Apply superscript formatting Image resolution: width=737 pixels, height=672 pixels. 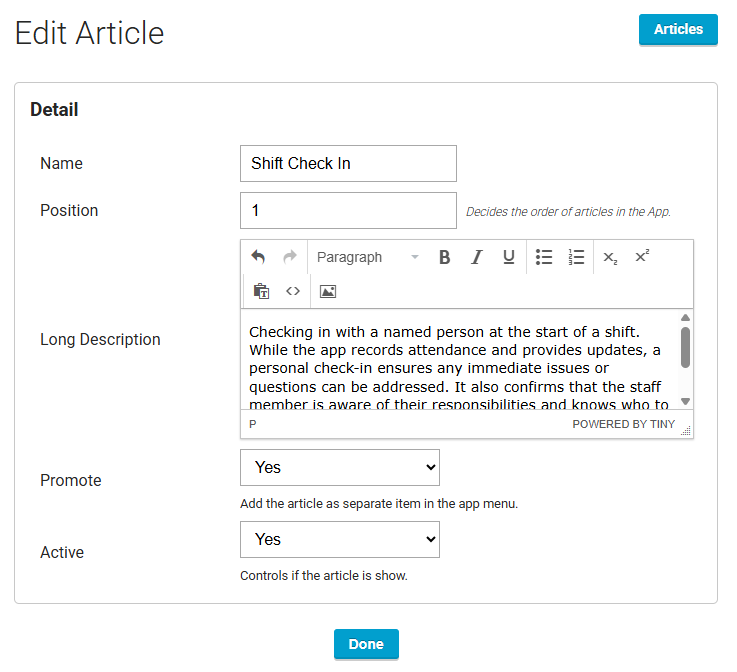(x=642, y=257)
